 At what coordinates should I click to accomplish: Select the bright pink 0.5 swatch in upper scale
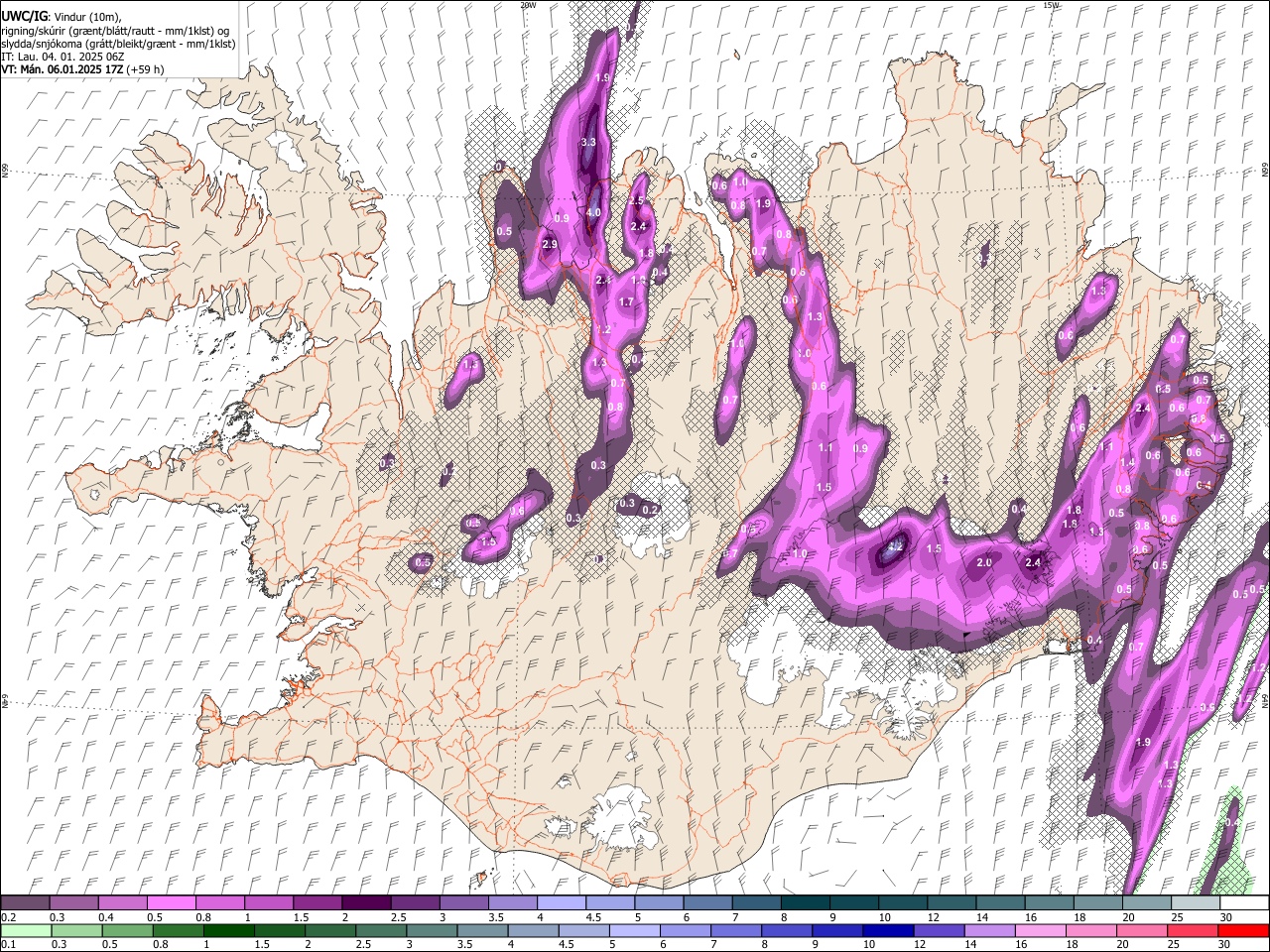click(x=171, y=902)
